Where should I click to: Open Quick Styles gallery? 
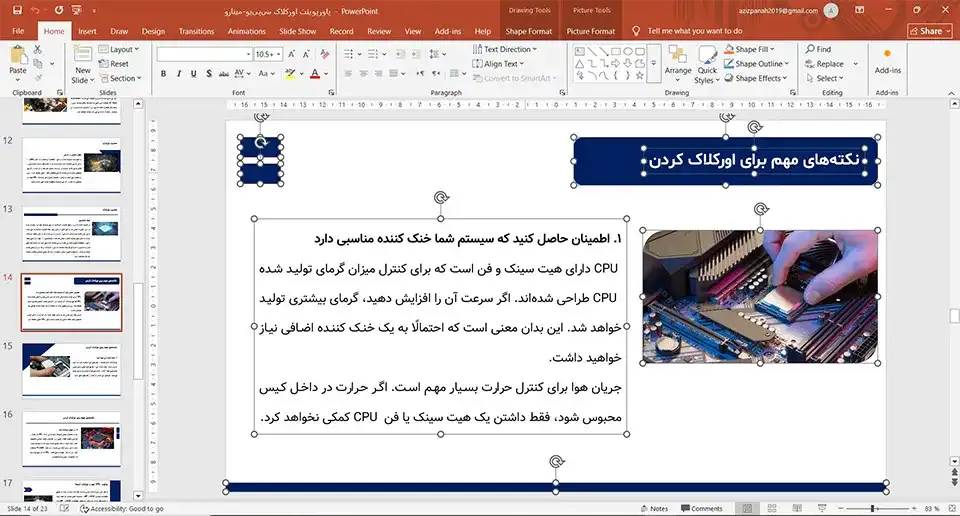click(x=707, y=66)
